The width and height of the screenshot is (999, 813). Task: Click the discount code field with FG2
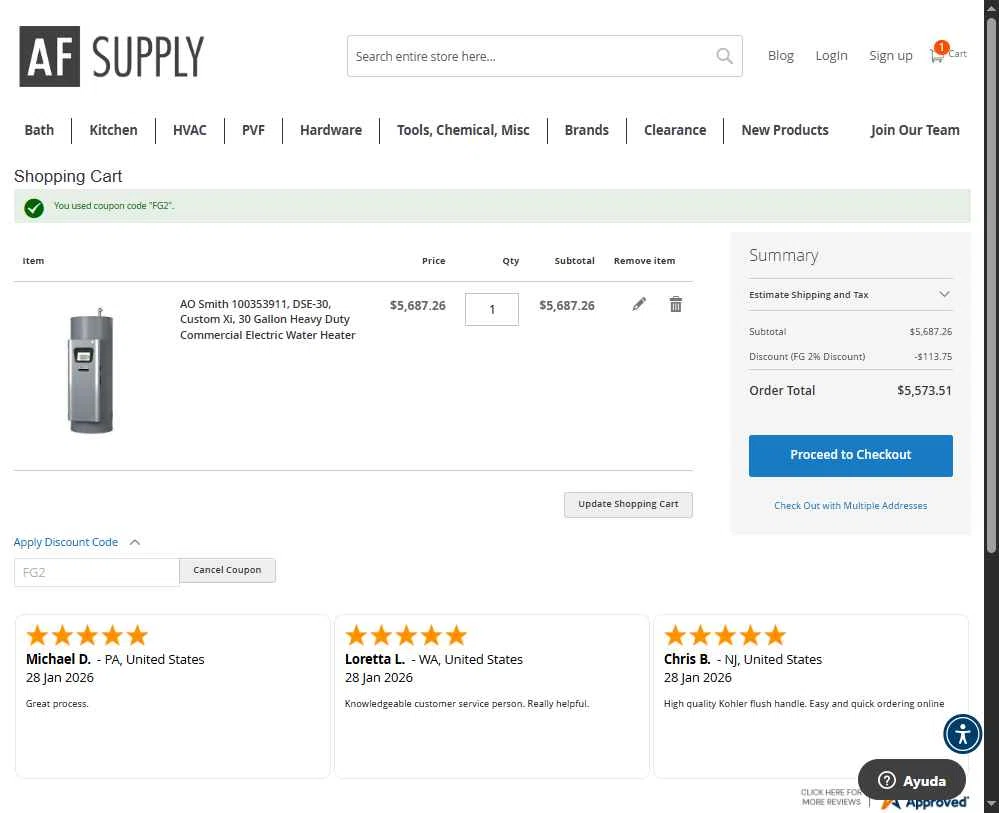[x=96, y=572]
